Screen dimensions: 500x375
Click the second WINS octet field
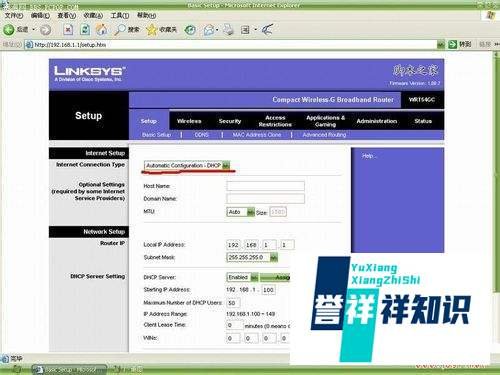251,338
